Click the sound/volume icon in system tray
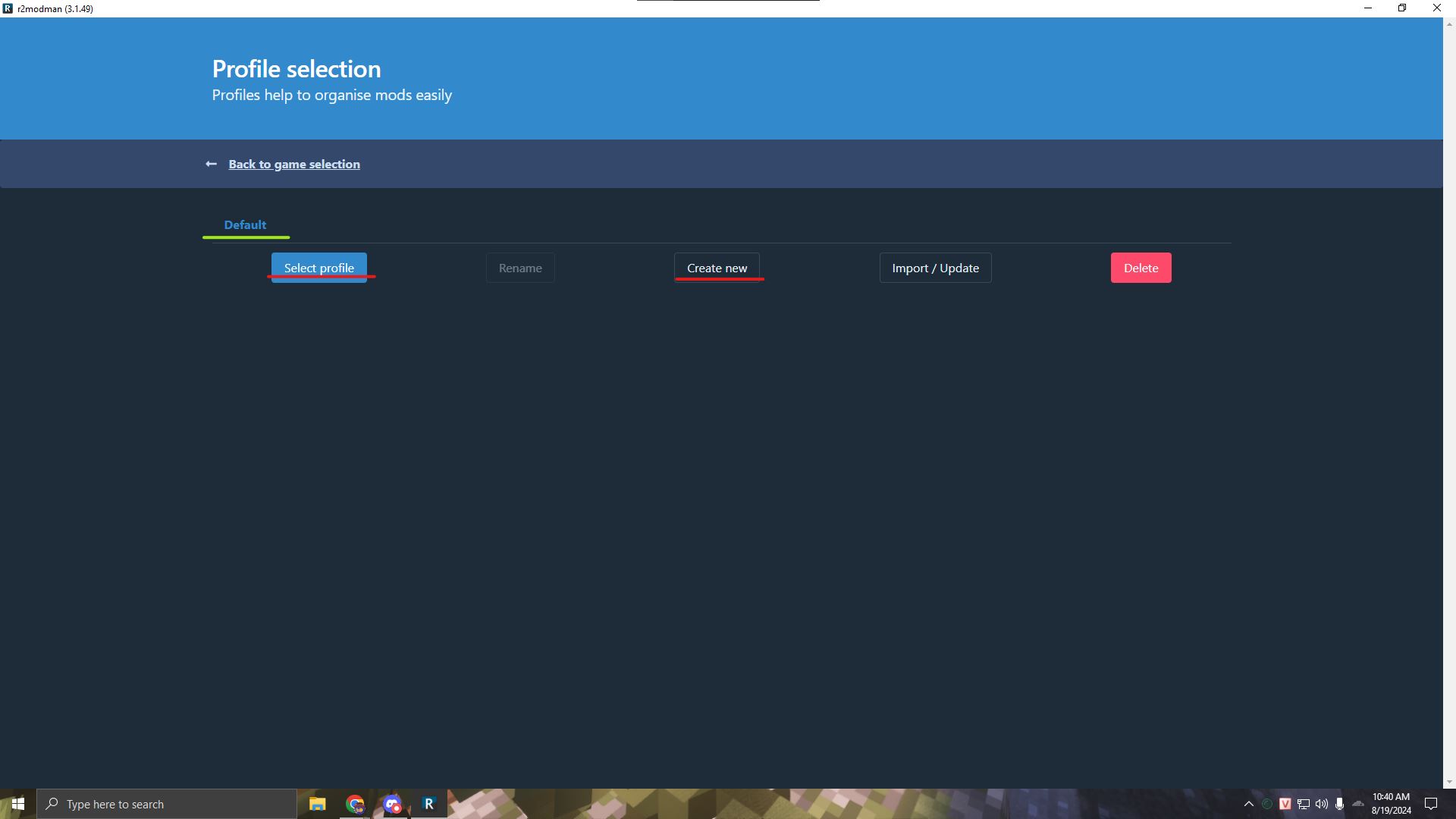The width and height of the screenshot is (1456, 819). point(1322,803)
